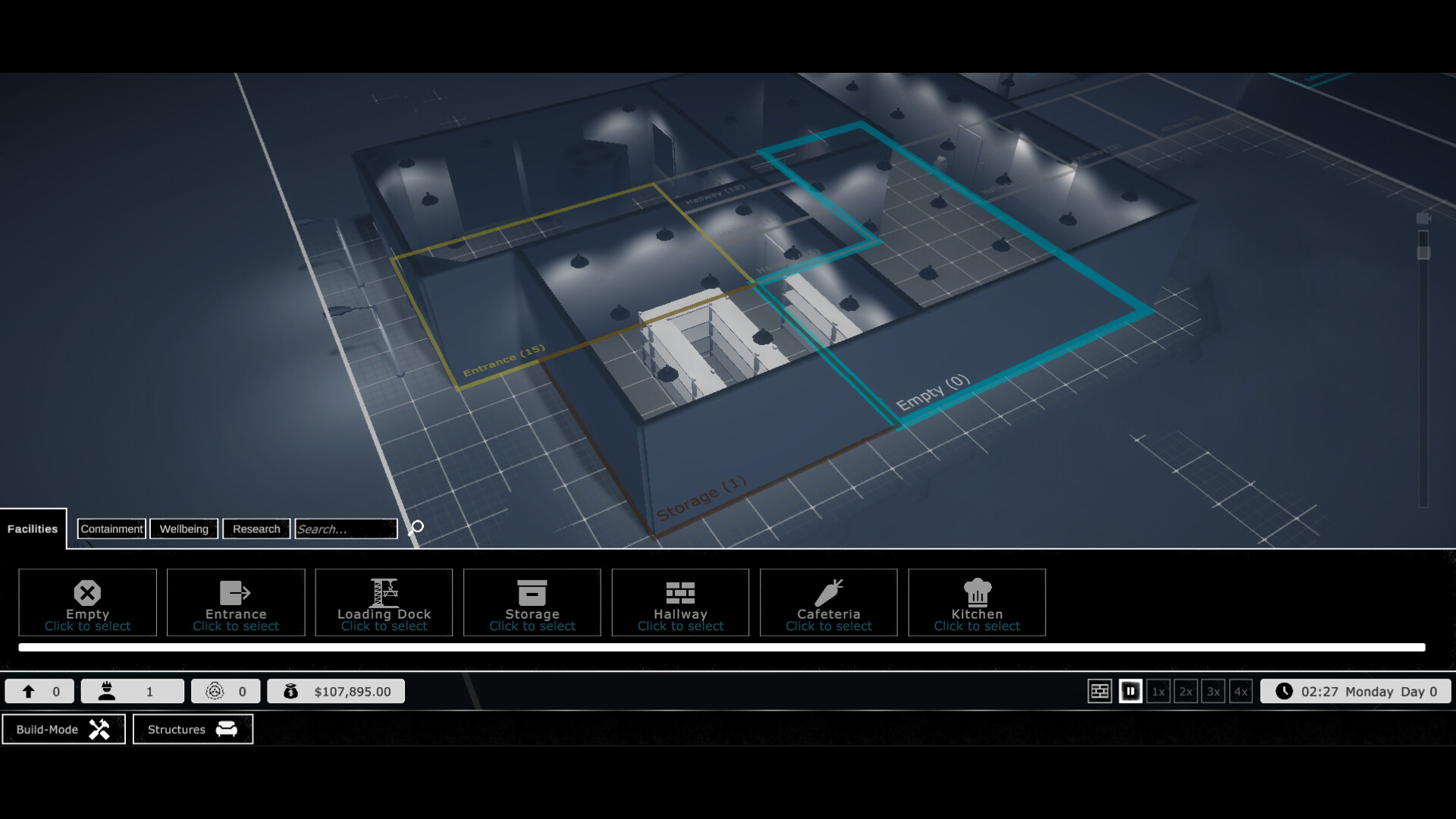Select the Cafeteria carrot icon
Image resolution: width=1456 pixels, height=819 pixels.
tap(828, 592)
